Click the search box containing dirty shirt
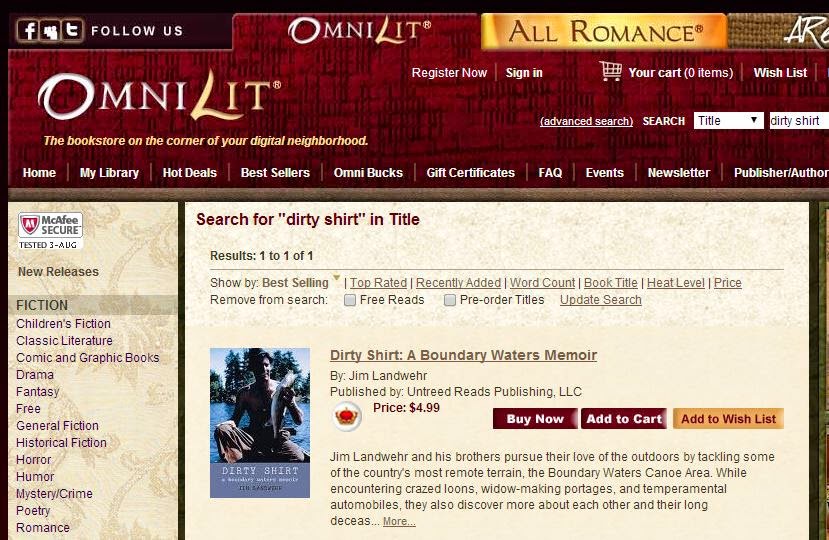The image size is (829, 540). pos(799,121)
